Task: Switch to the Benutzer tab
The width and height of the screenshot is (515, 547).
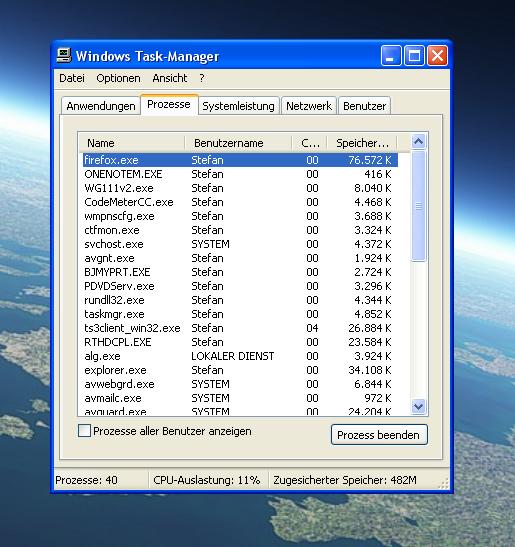Action: point(364,106)
